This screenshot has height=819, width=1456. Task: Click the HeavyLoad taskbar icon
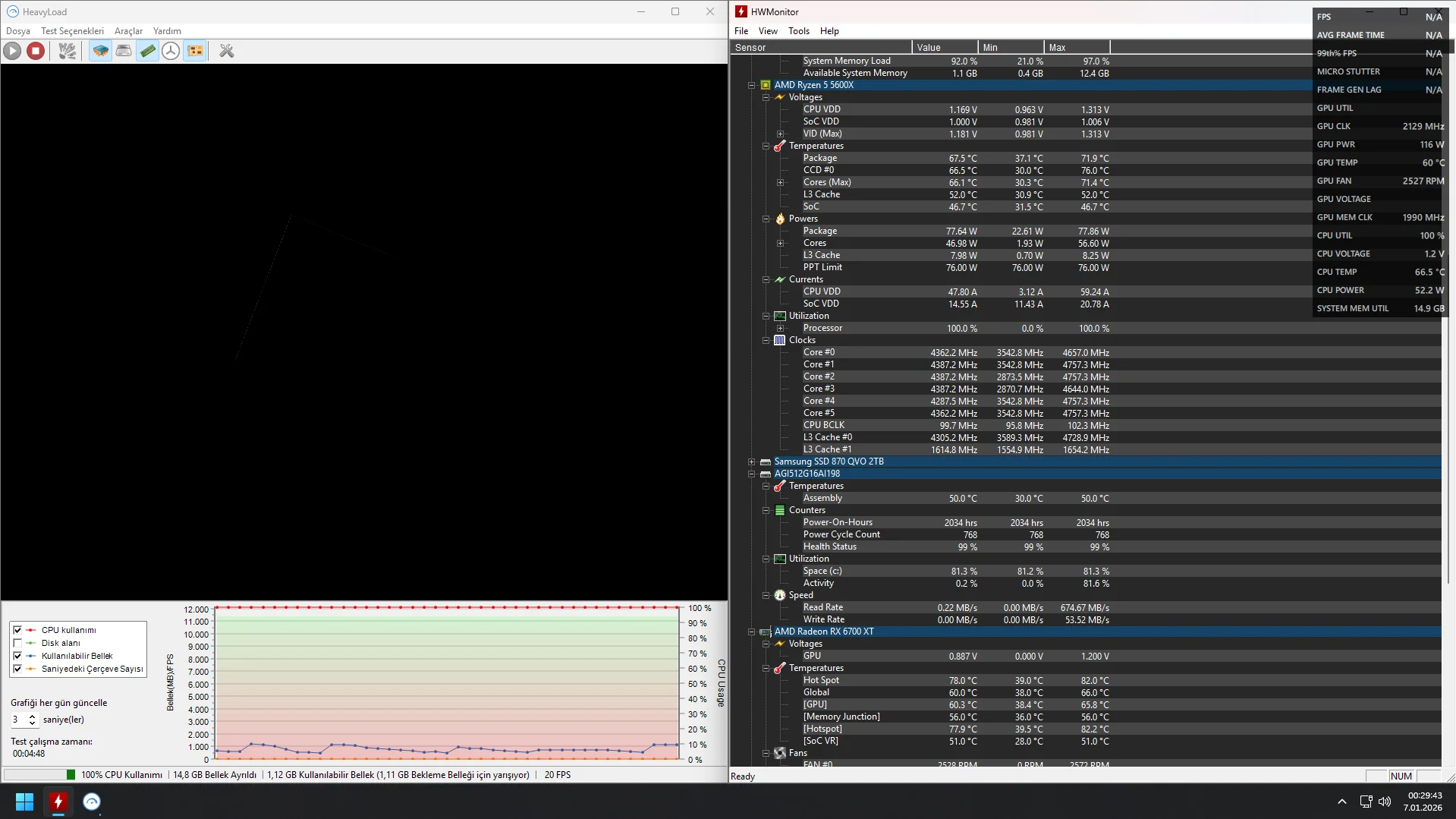point(91,802)
